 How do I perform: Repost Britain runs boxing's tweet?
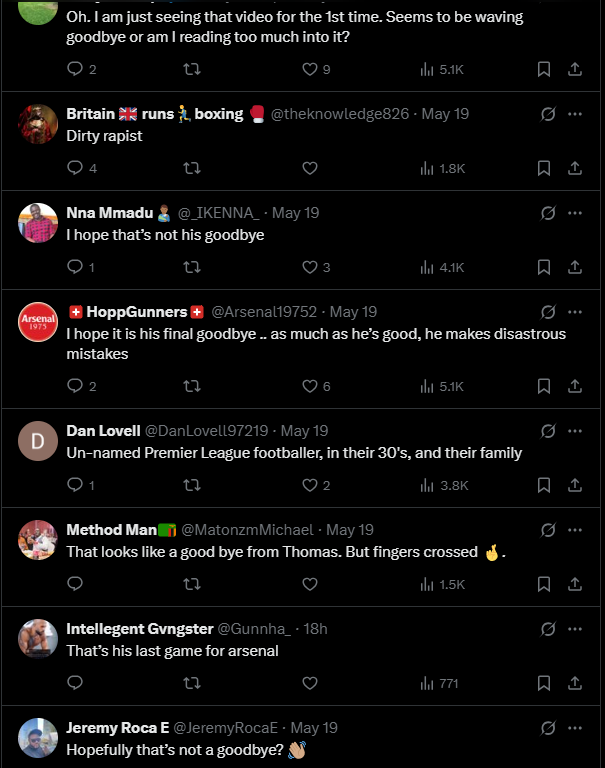pyautogui.click(x=192, y=168)
